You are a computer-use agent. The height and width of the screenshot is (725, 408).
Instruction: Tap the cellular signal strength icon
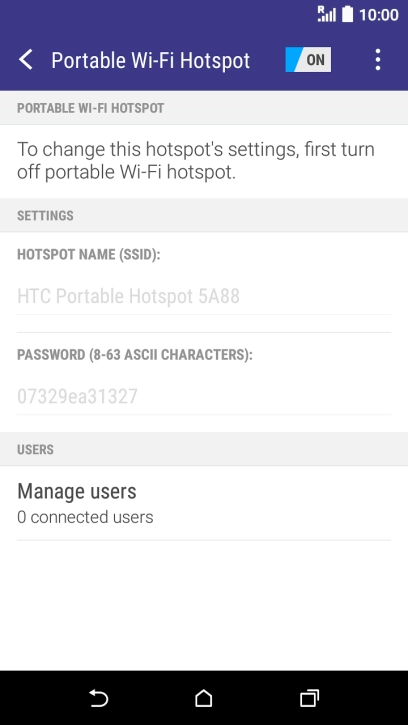327,14
